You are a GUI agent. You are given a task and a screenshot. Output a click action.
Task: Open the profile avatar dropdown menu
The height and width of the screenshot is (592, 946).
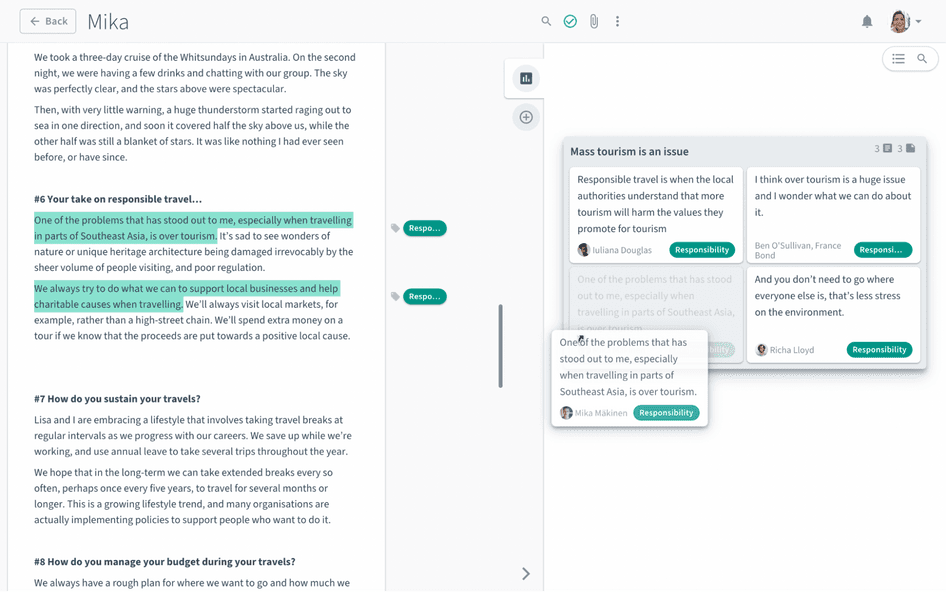coord(898,20)
